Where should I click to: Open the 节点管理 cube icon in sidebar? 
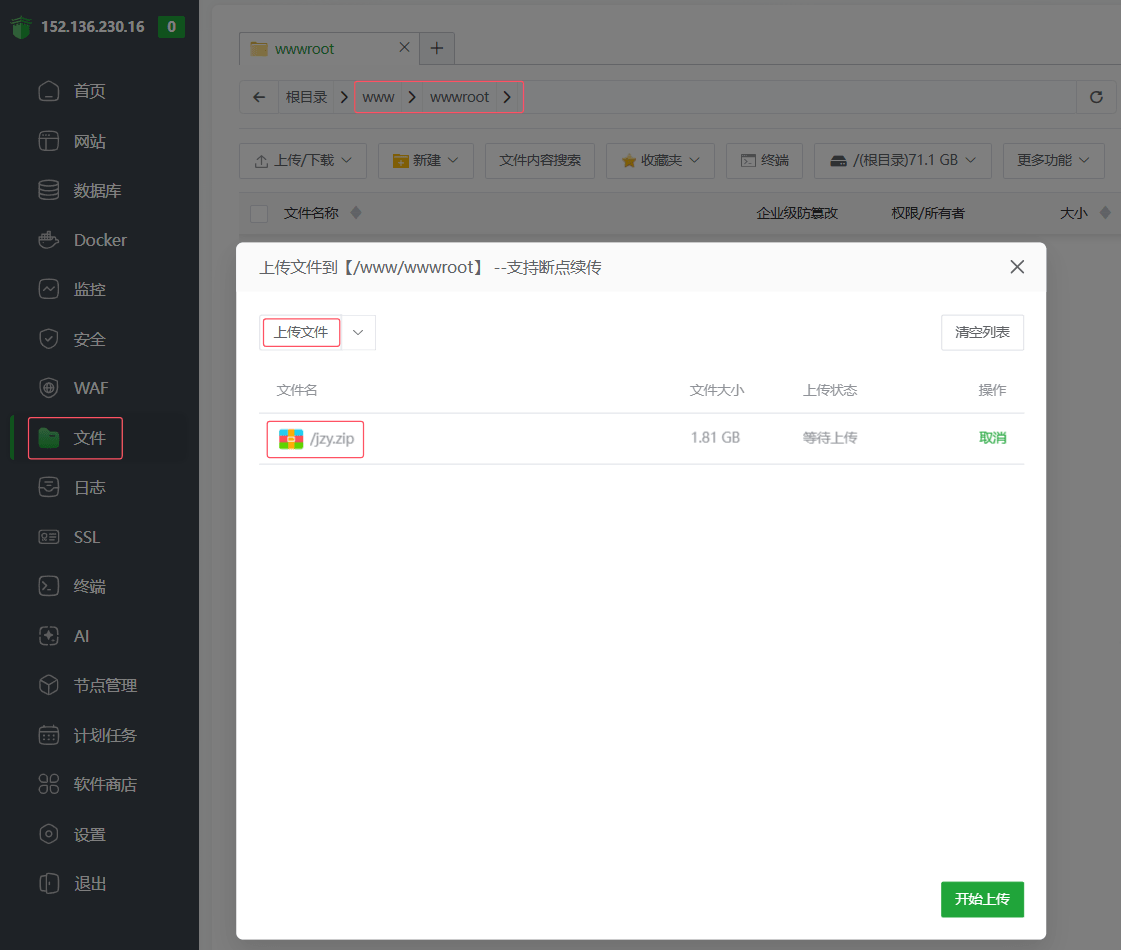(x=49, y=685)
